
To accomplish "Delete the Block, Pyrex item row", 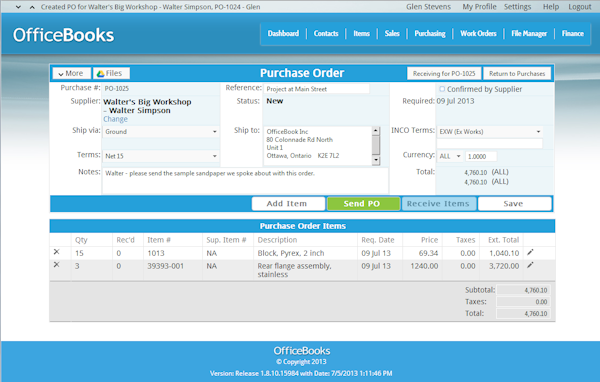I will point(57,252).
